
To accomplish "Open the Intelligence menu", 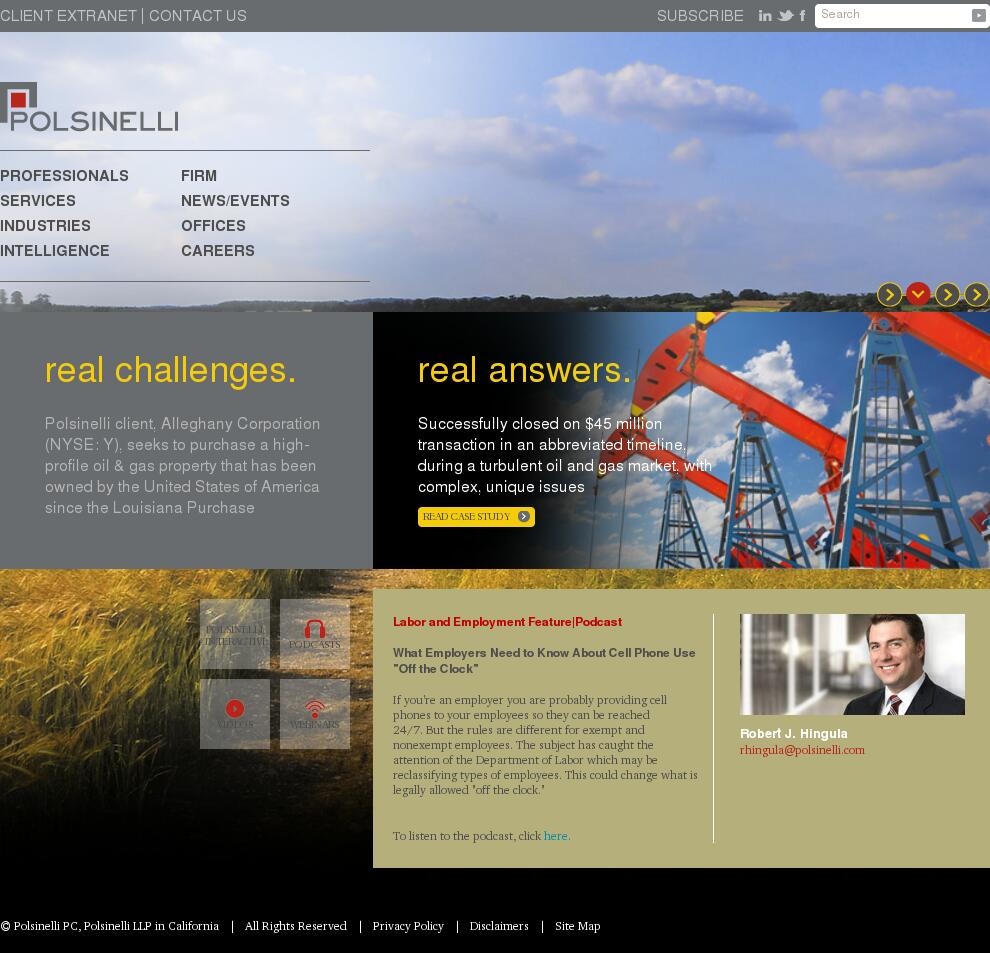I will pos(55,251).
